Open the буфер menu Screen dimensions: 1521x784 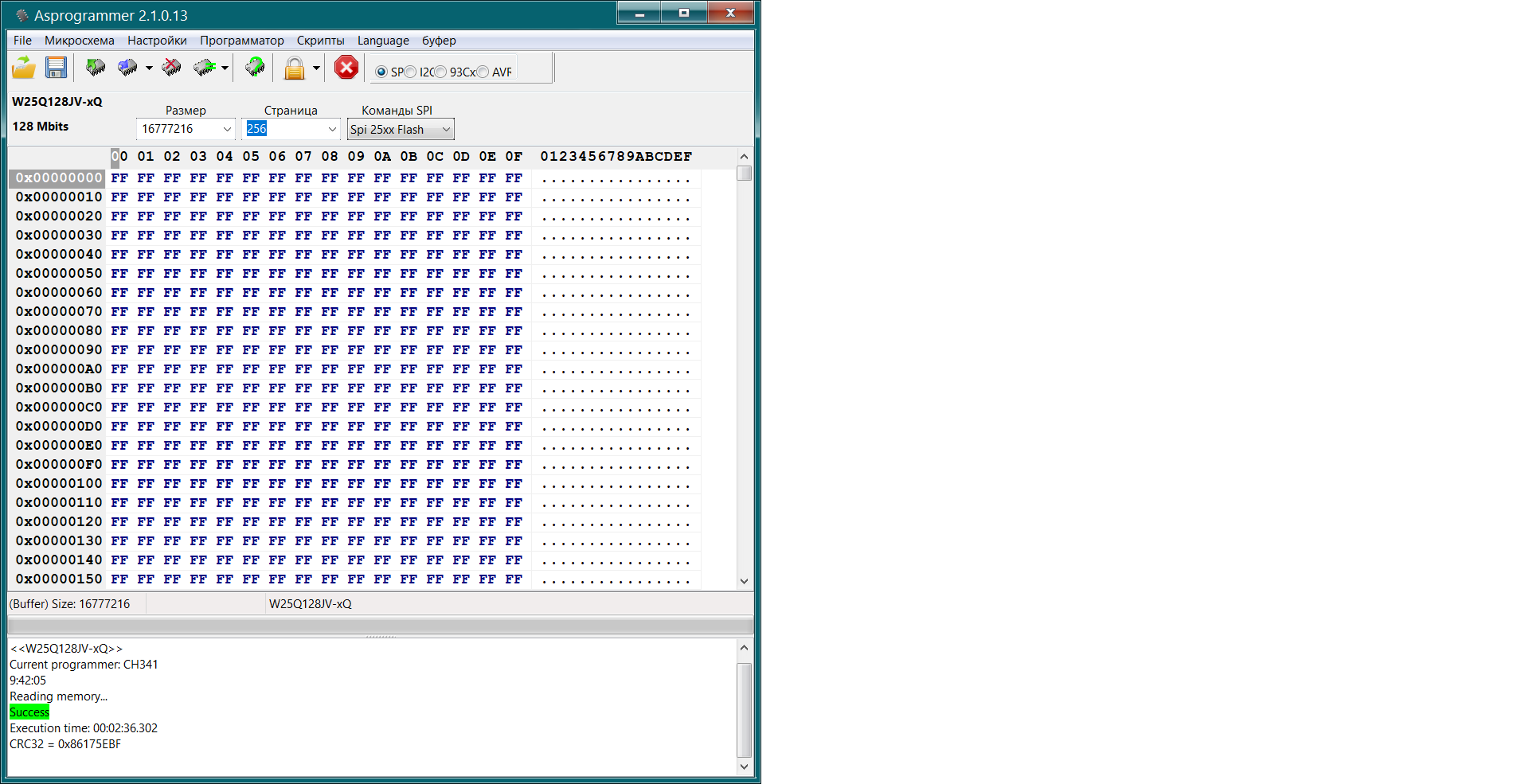(439, 41)
